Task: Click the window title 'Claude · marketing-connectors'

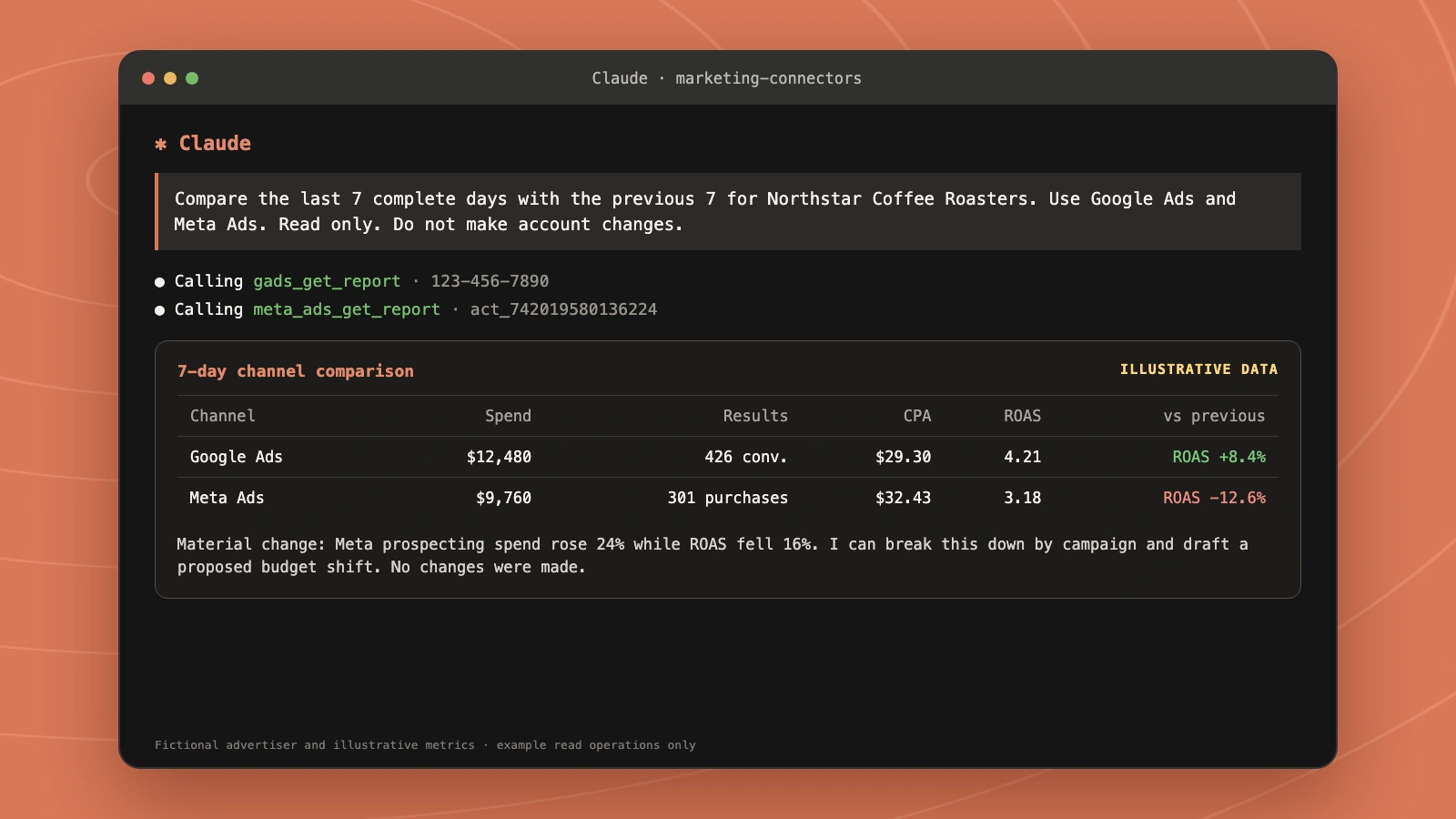Action: 726,78
